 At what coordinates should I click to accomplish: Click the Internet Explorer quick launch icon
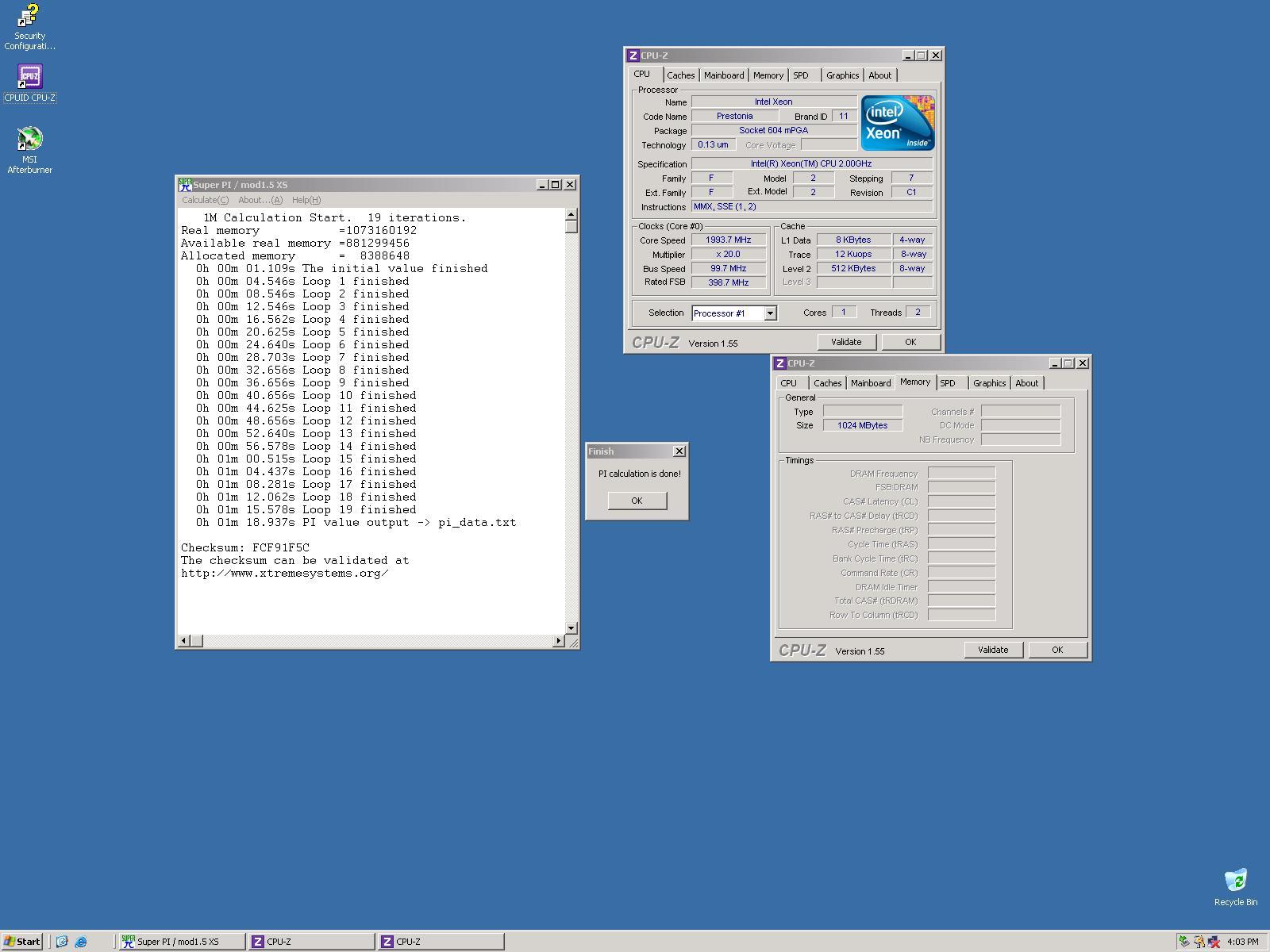80,942
